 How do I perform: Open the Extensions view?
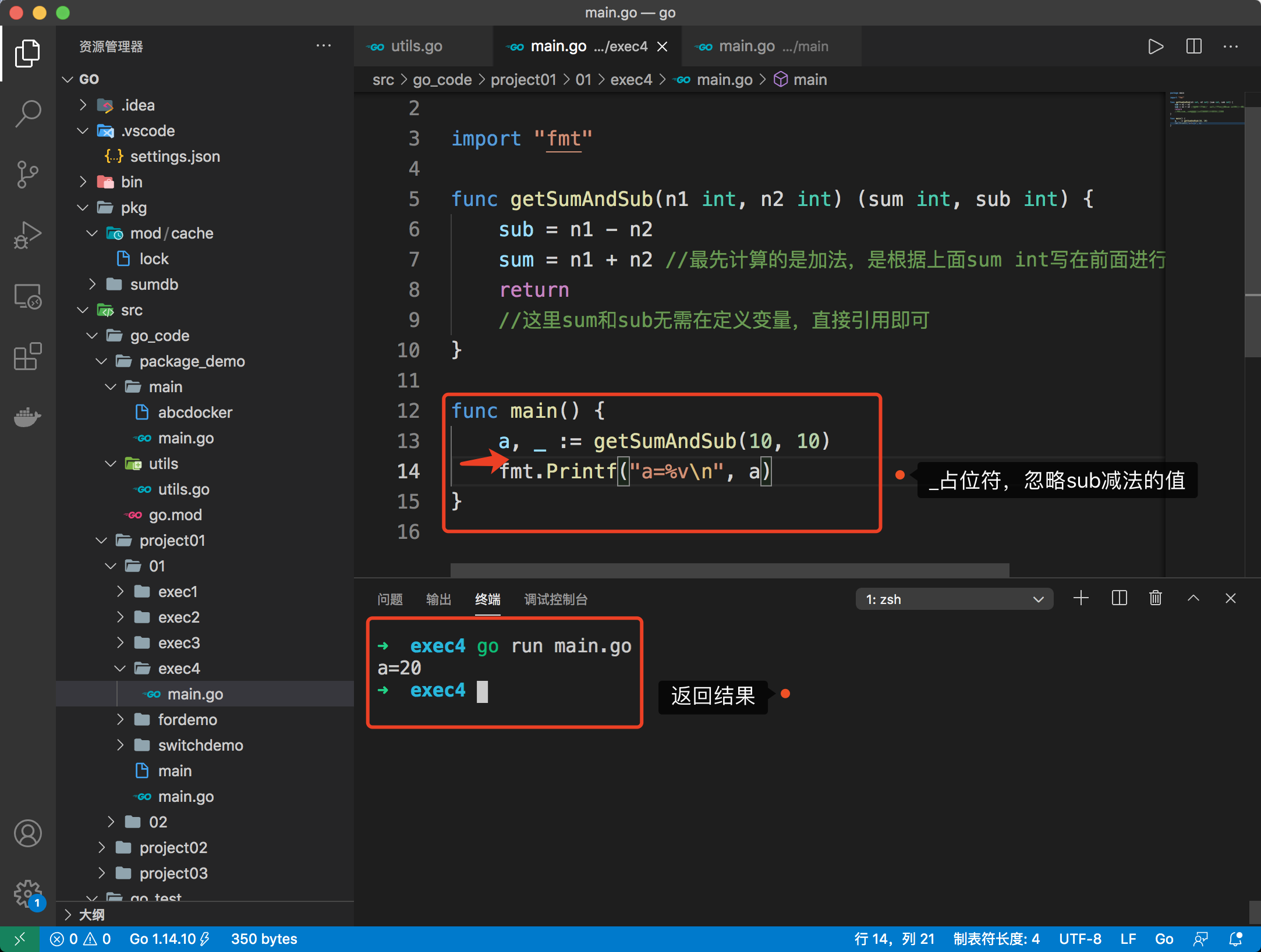pyautogui.click(x=27, y=356)
